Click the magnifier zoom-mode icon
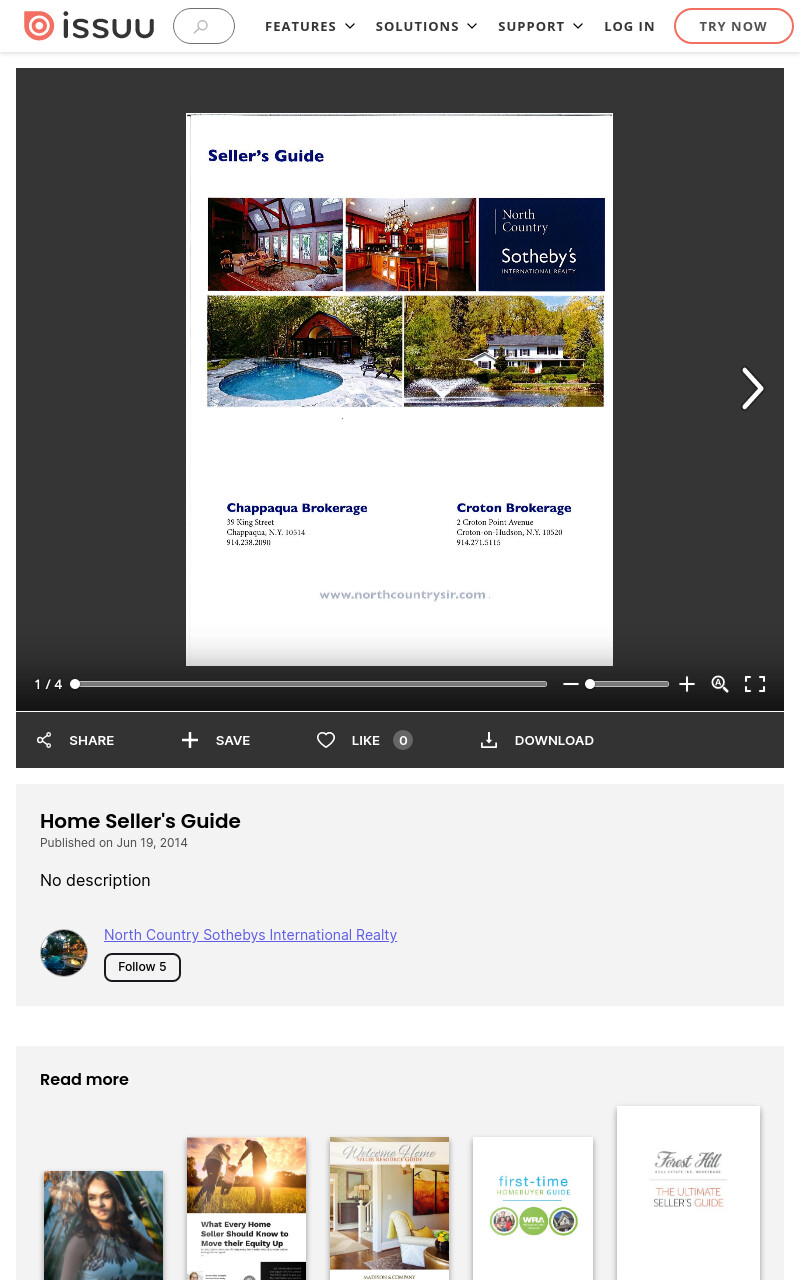 720,684
